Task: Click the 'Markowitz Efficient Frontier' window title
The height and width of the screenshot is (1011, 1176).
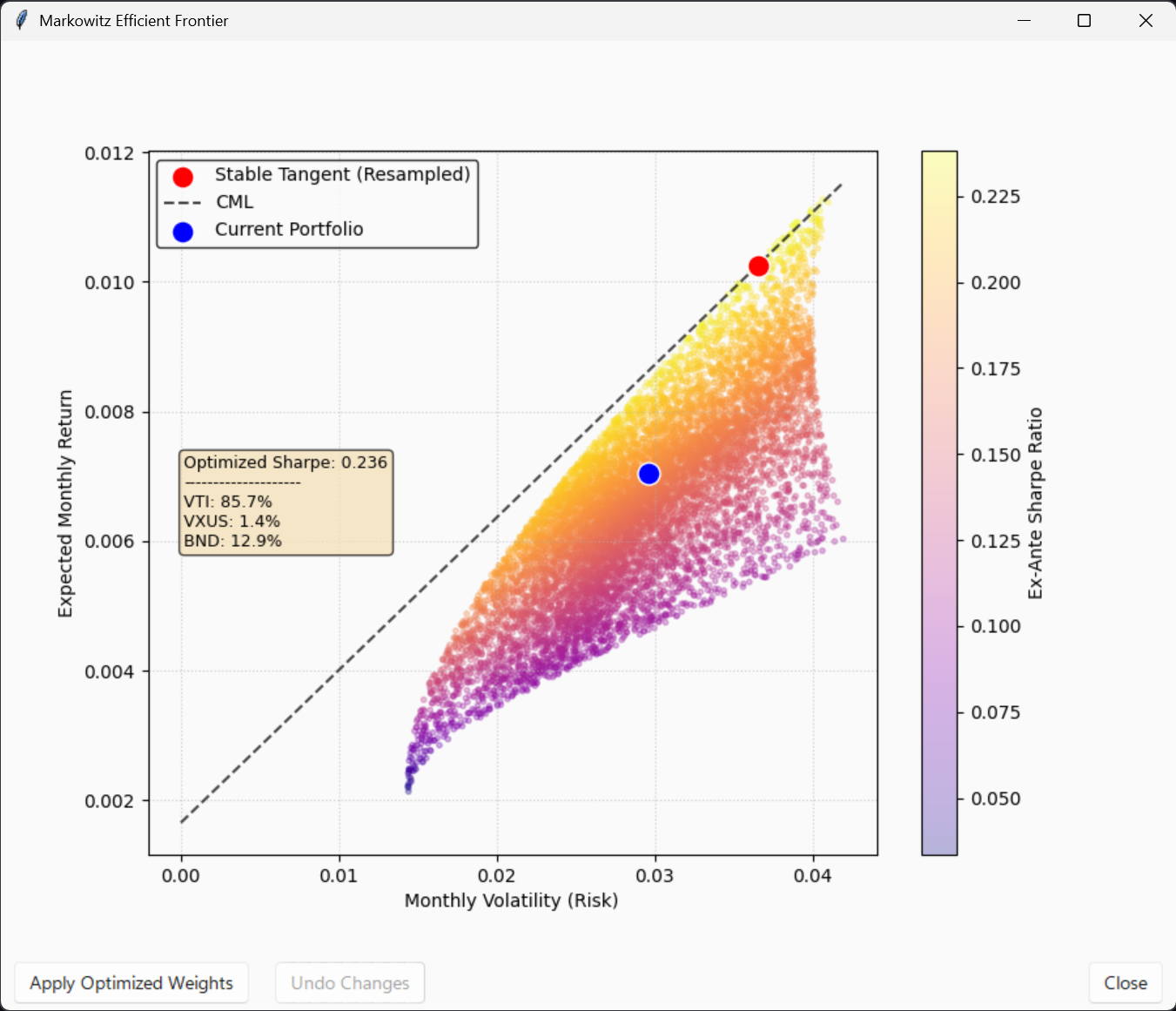Action: coord(134,21)
